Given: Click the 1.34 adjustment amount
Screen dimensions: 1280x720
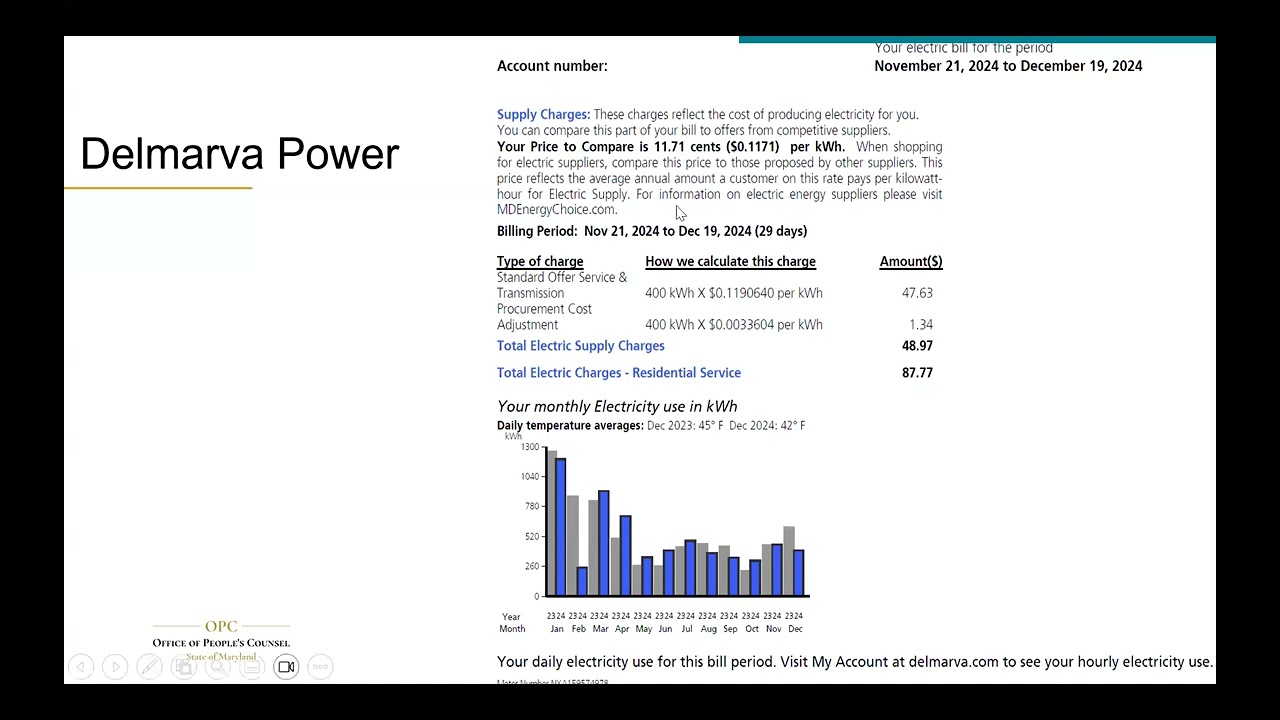Looking at the screenshot, I should click(921, 325).
